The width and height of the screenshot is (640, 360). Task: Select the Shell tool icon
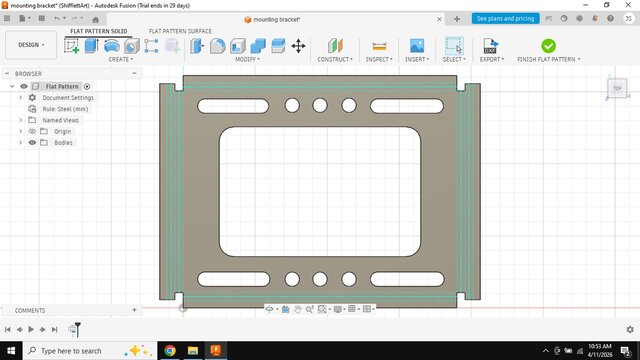[x=238, y=46]
